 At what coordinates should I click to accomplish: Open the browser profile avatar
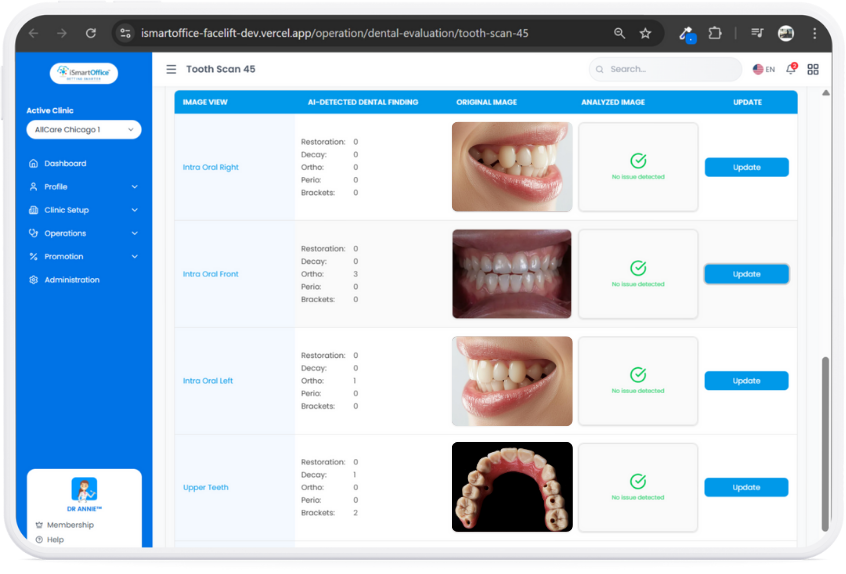786,33
